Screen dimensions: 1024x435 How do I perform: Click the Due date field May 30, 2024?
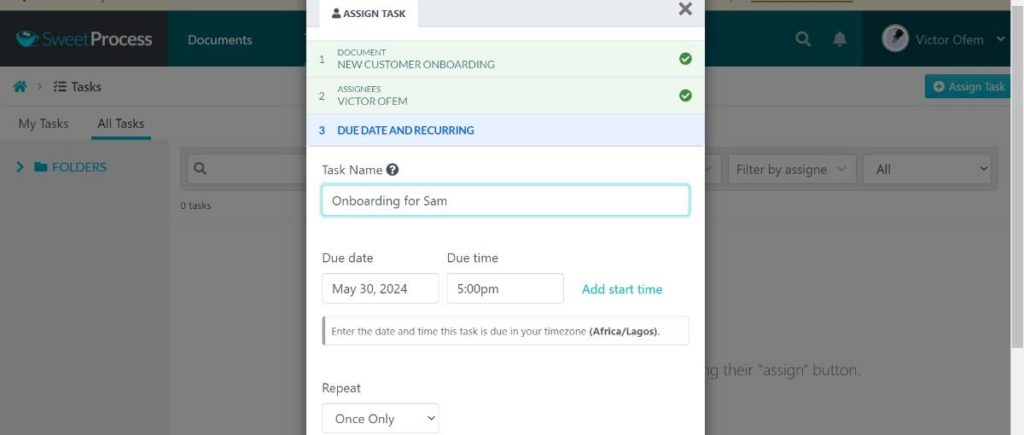point(380,289)
